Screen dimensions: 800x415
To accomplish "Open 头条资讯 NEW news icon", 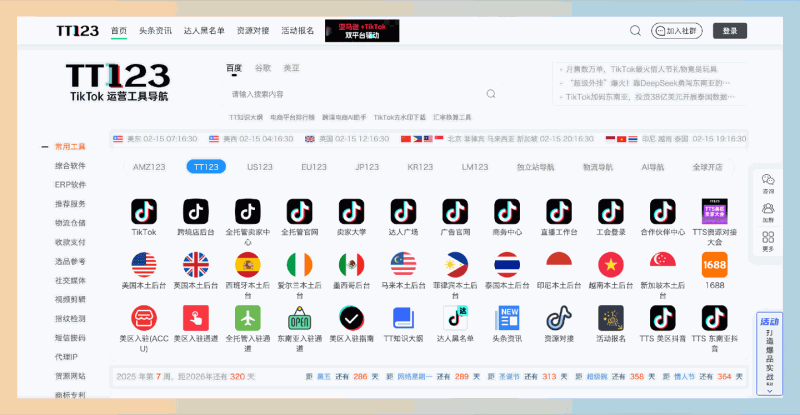I will (507, 318).
